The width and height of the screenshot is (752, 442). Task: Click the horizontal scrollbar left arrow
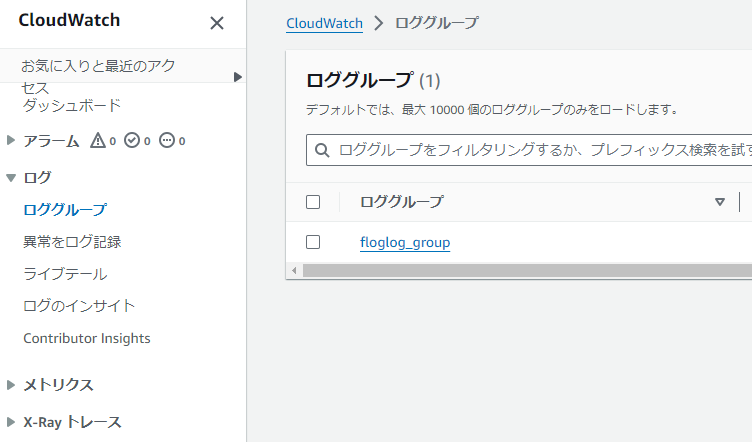click(x=294, y=271)
